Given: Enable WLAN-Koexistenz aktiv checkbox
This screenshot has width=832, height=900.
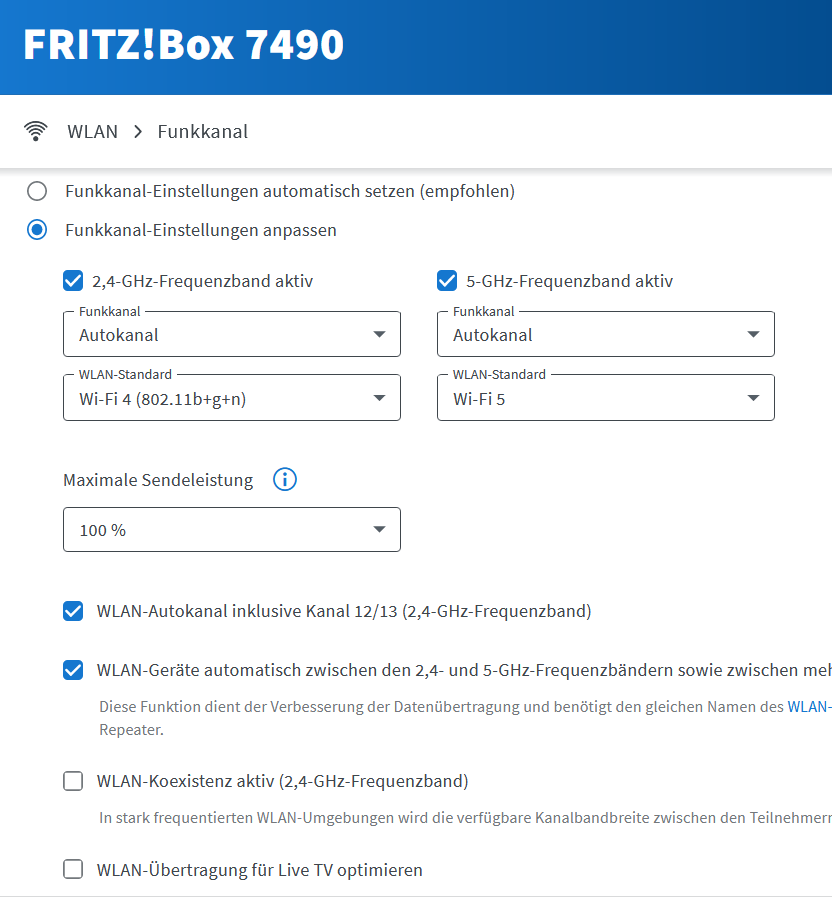Looking at the screenshot, I should 73,781.
